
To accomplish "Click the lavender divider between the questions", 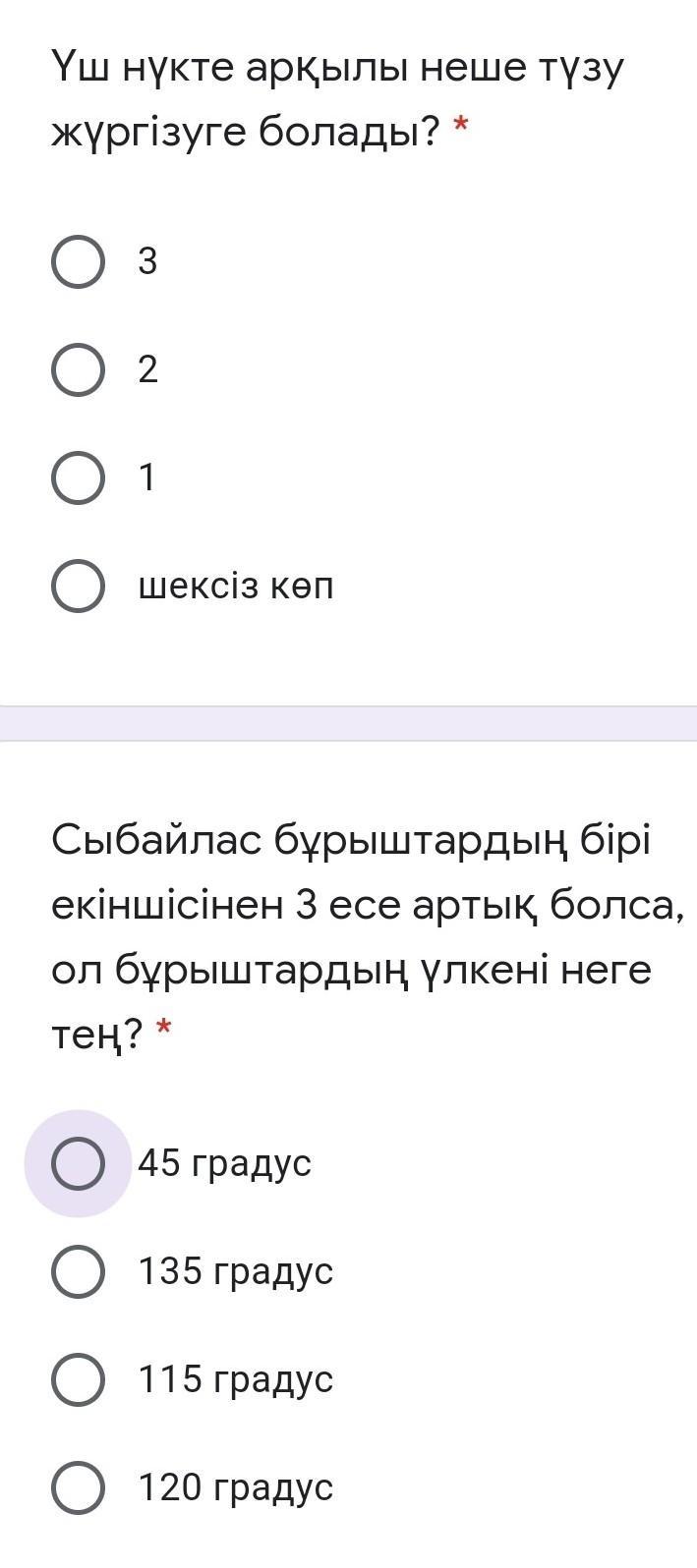I will [x=348, y=723].
